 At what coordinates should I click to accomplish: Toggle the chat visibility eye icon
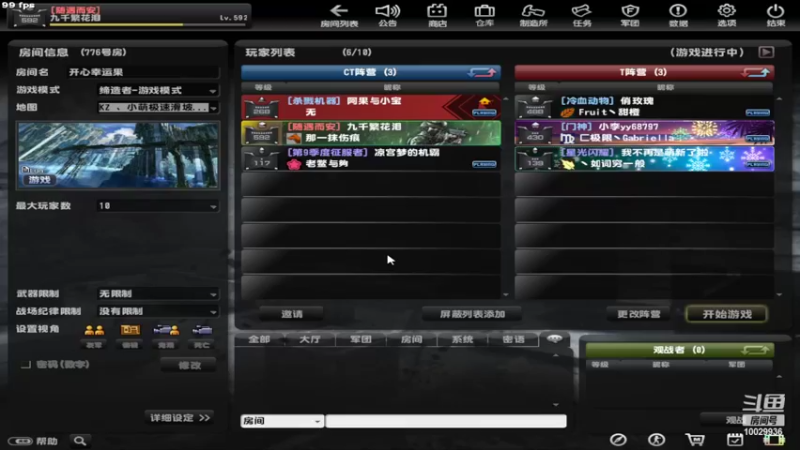[555, 338]
